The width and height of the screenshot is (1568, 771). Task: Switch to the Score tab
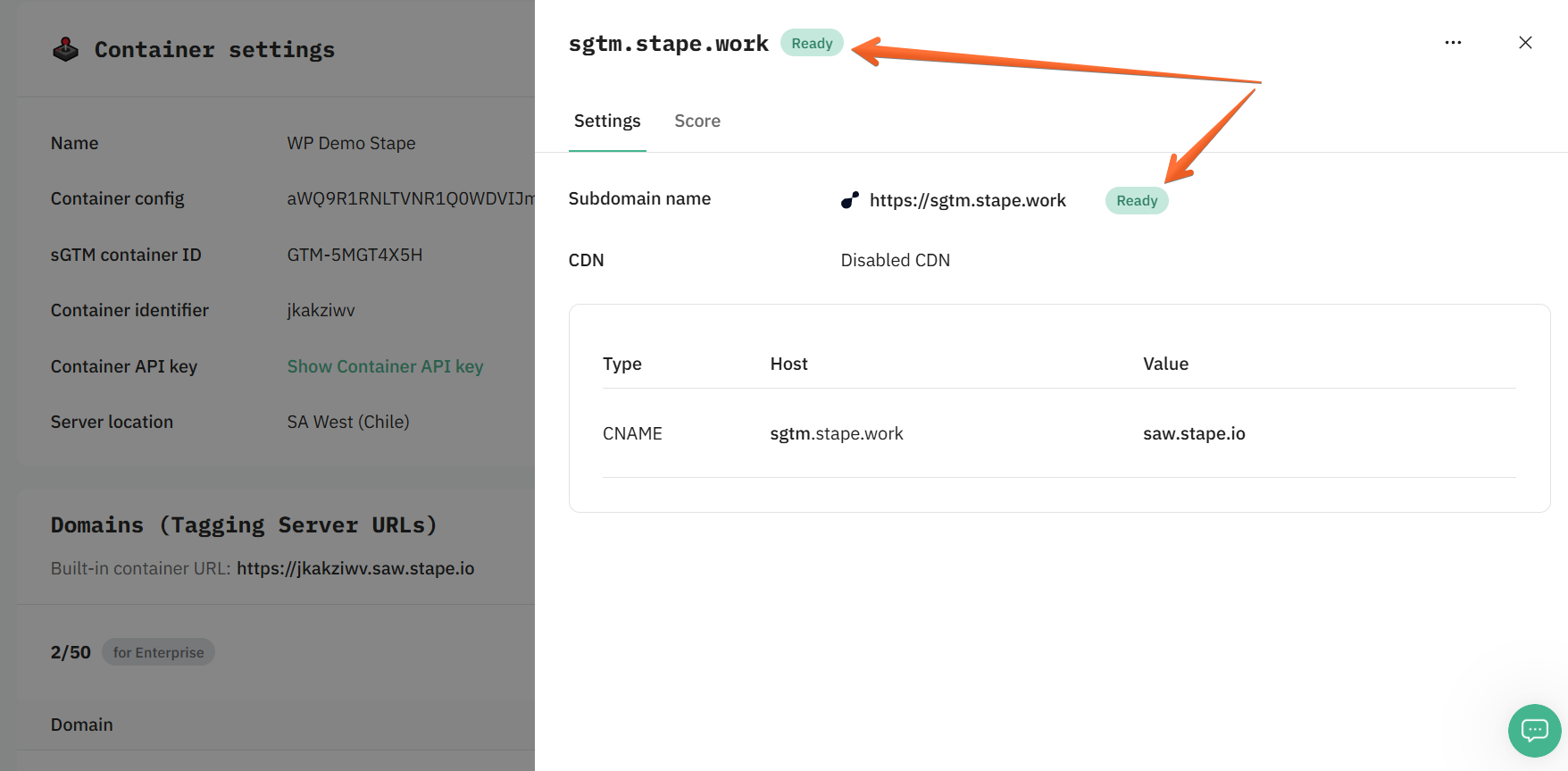[697, 121]
